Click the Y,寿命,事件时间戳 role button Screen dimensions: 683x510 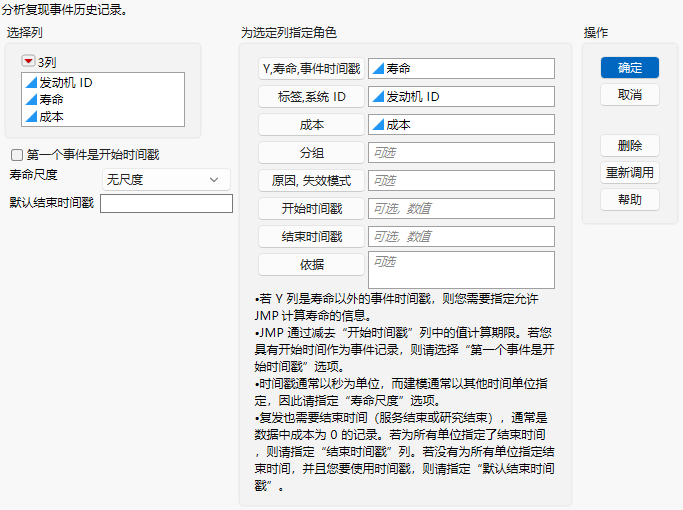(311, 69)
